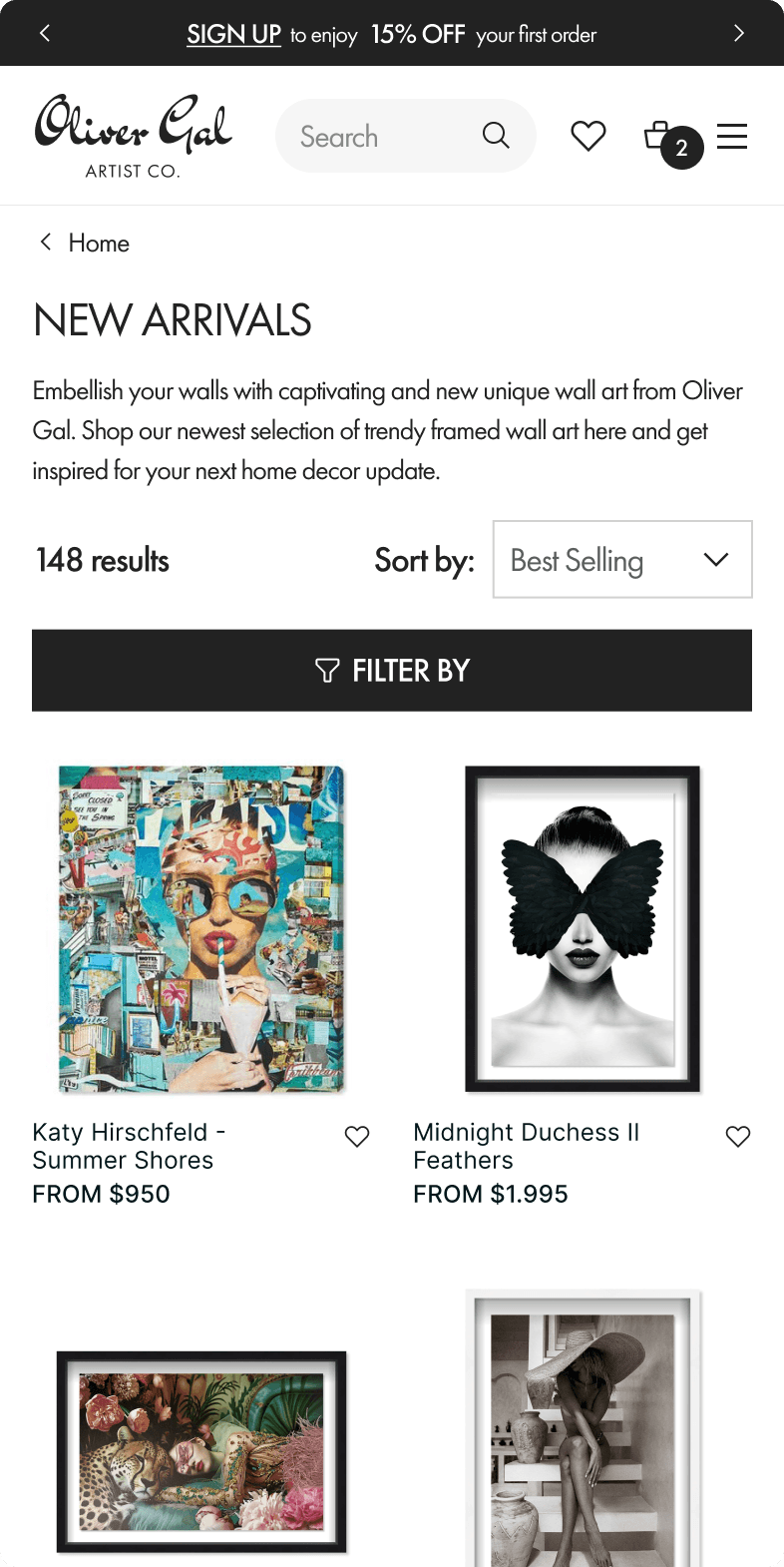Image resolution: width=784 pixels, height=1567 pixels.
Task: Select the NEW ARRIVALS heading
Action: [x=172, y=319]
